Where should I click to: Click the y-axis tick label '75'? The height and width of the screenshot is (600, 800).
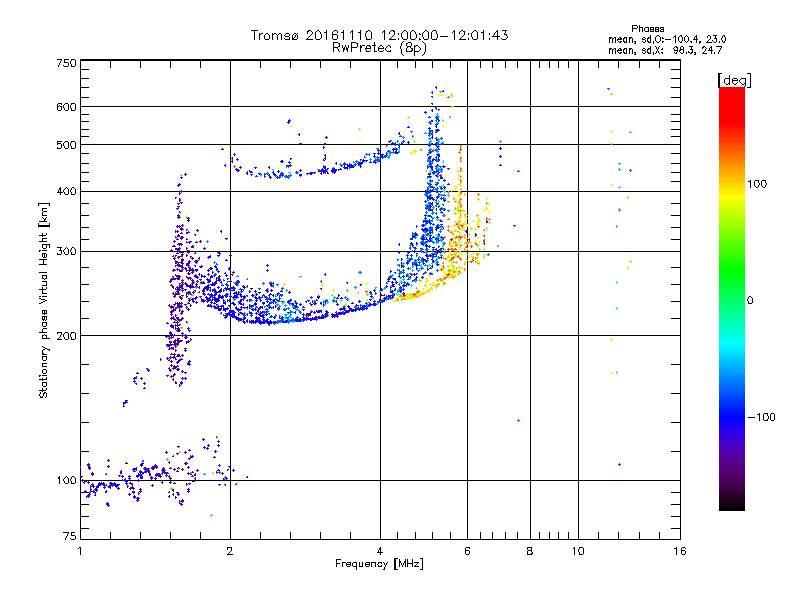(70, 536)
